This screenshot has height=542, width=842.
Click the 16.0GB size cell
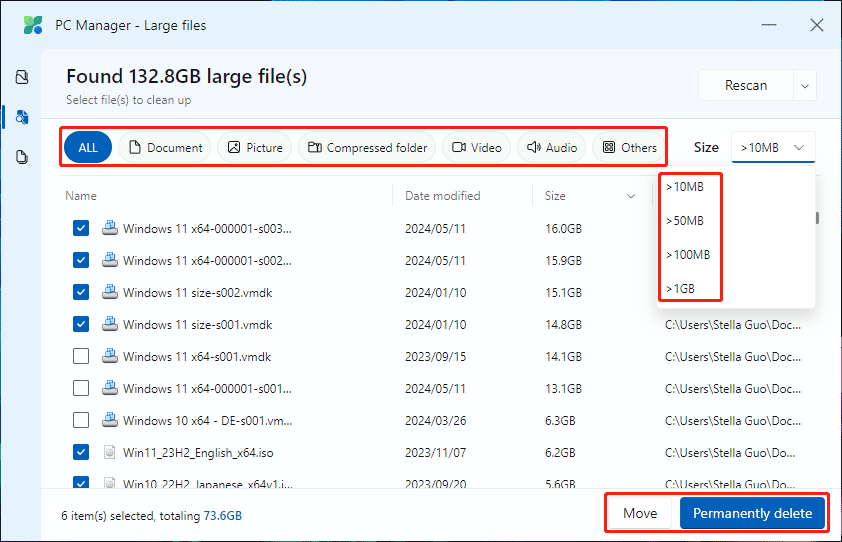(x=563, y=229)
